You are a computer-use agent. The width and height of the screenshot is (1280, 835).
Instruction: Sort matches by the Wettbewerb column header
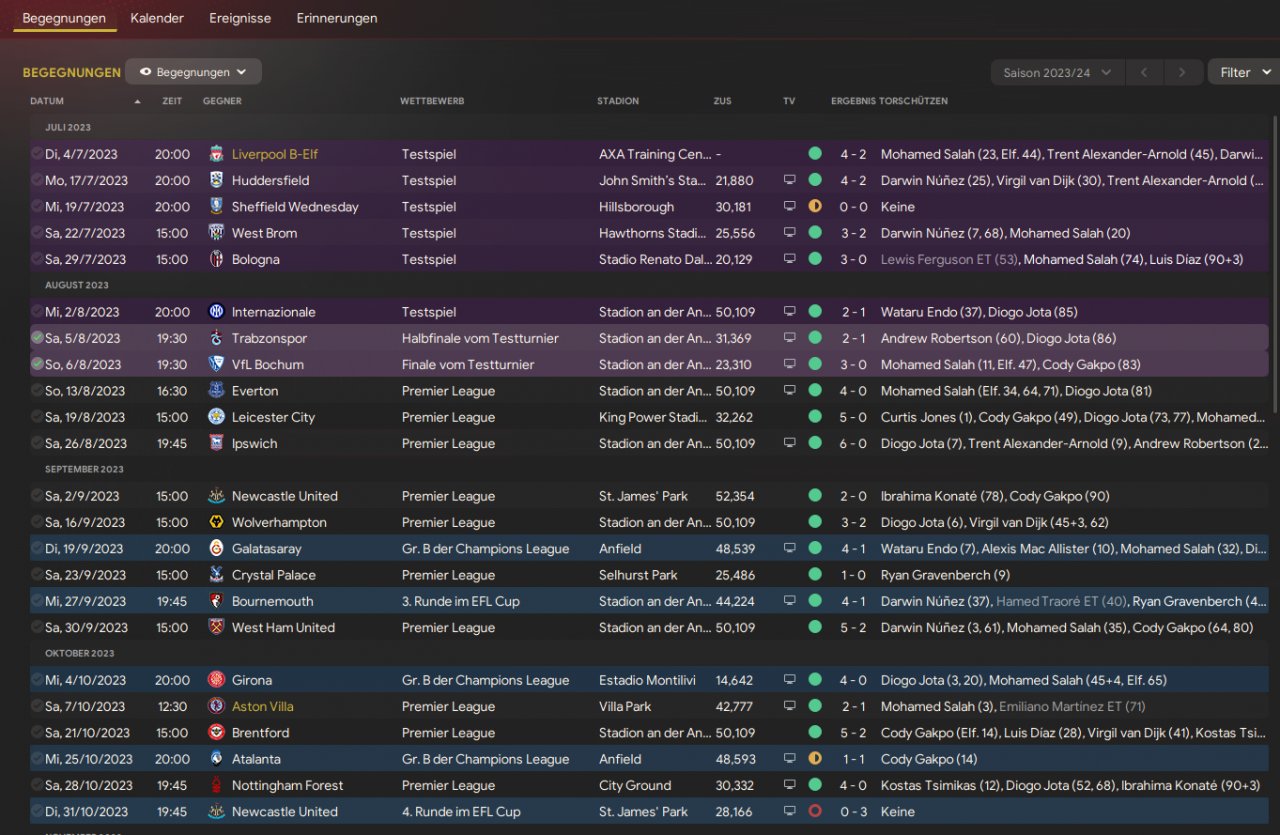432,101
